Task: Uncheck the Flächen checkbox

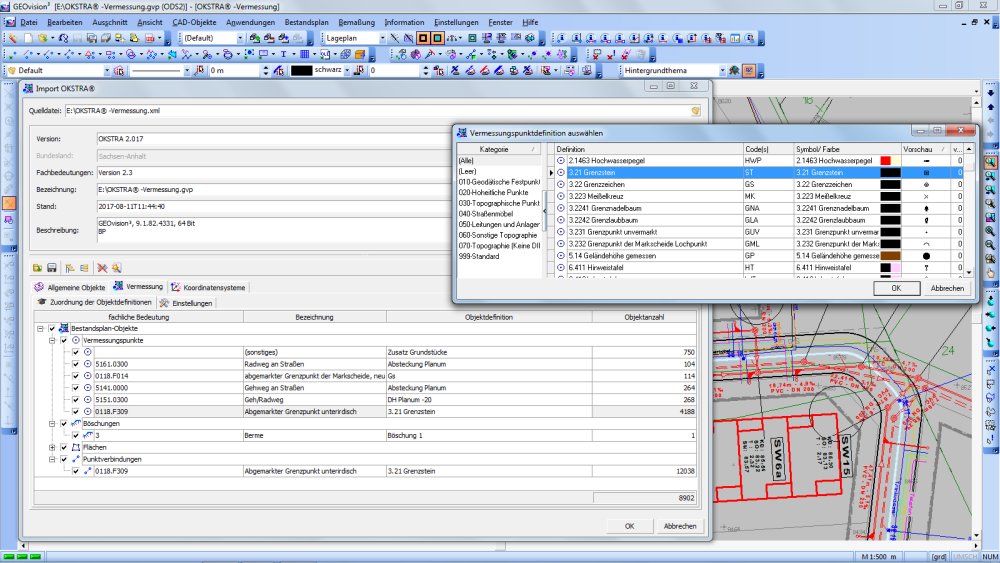Action: [64, 448]
